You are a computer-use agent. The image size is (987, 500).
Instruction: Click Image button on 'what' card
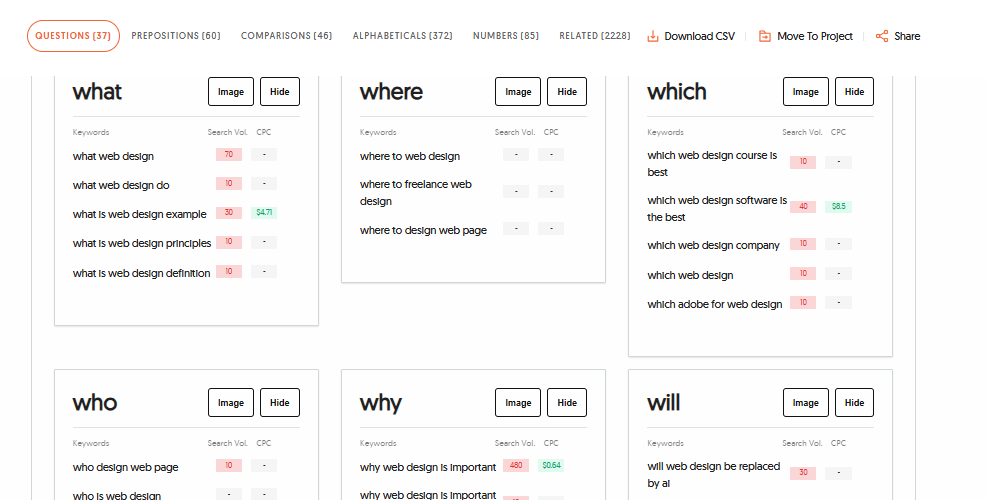tap(231, 92)
